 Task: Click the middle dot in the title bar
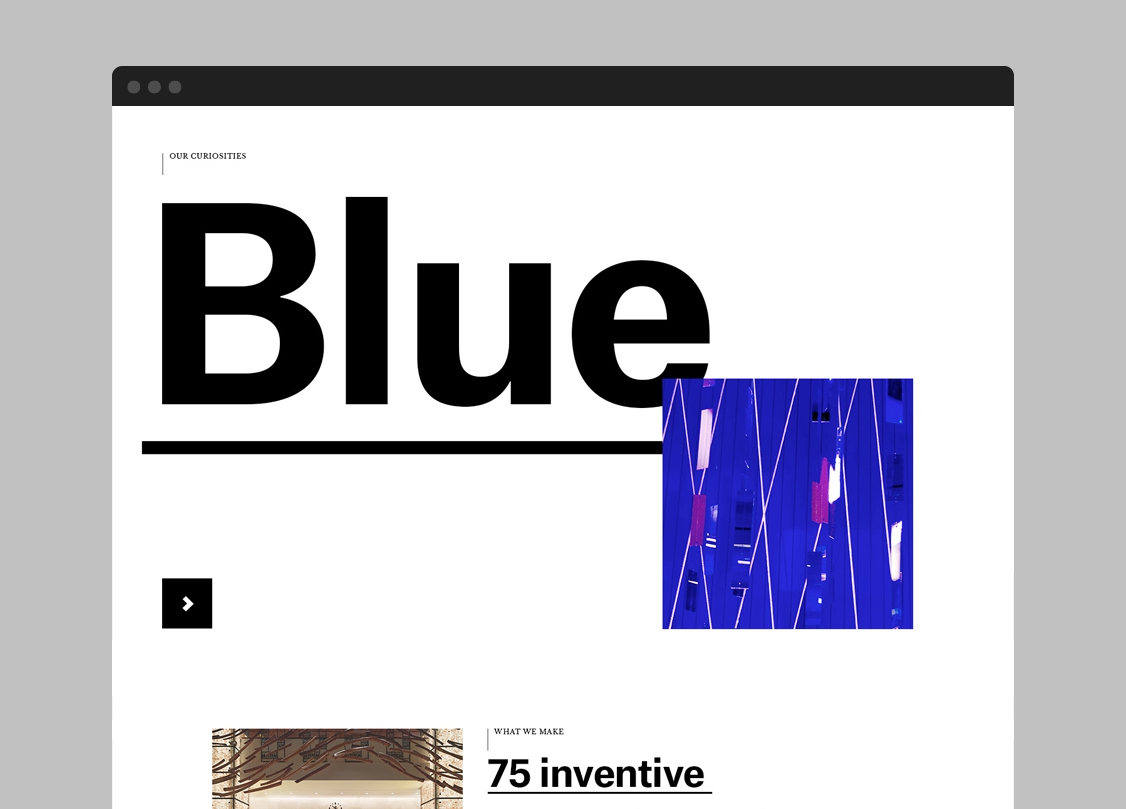tap(154, 87)
